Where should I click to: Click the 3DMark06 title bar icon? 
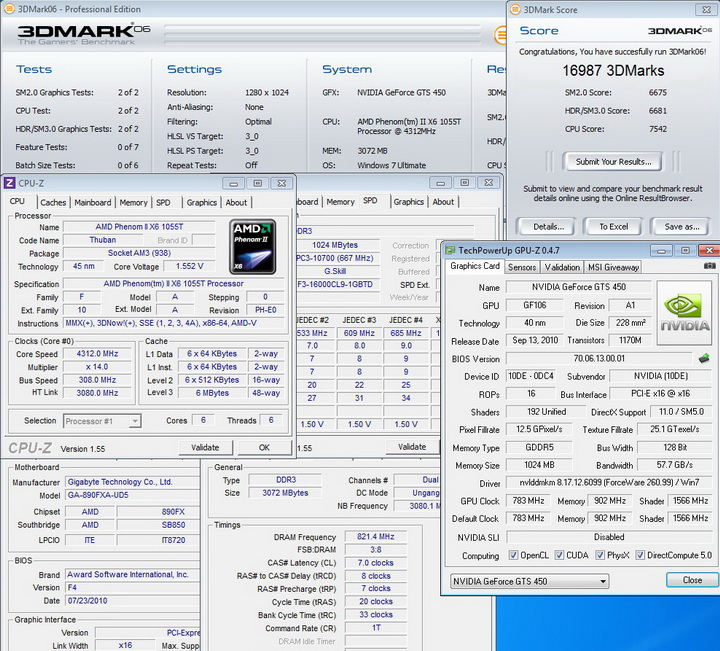pos(9,8)
